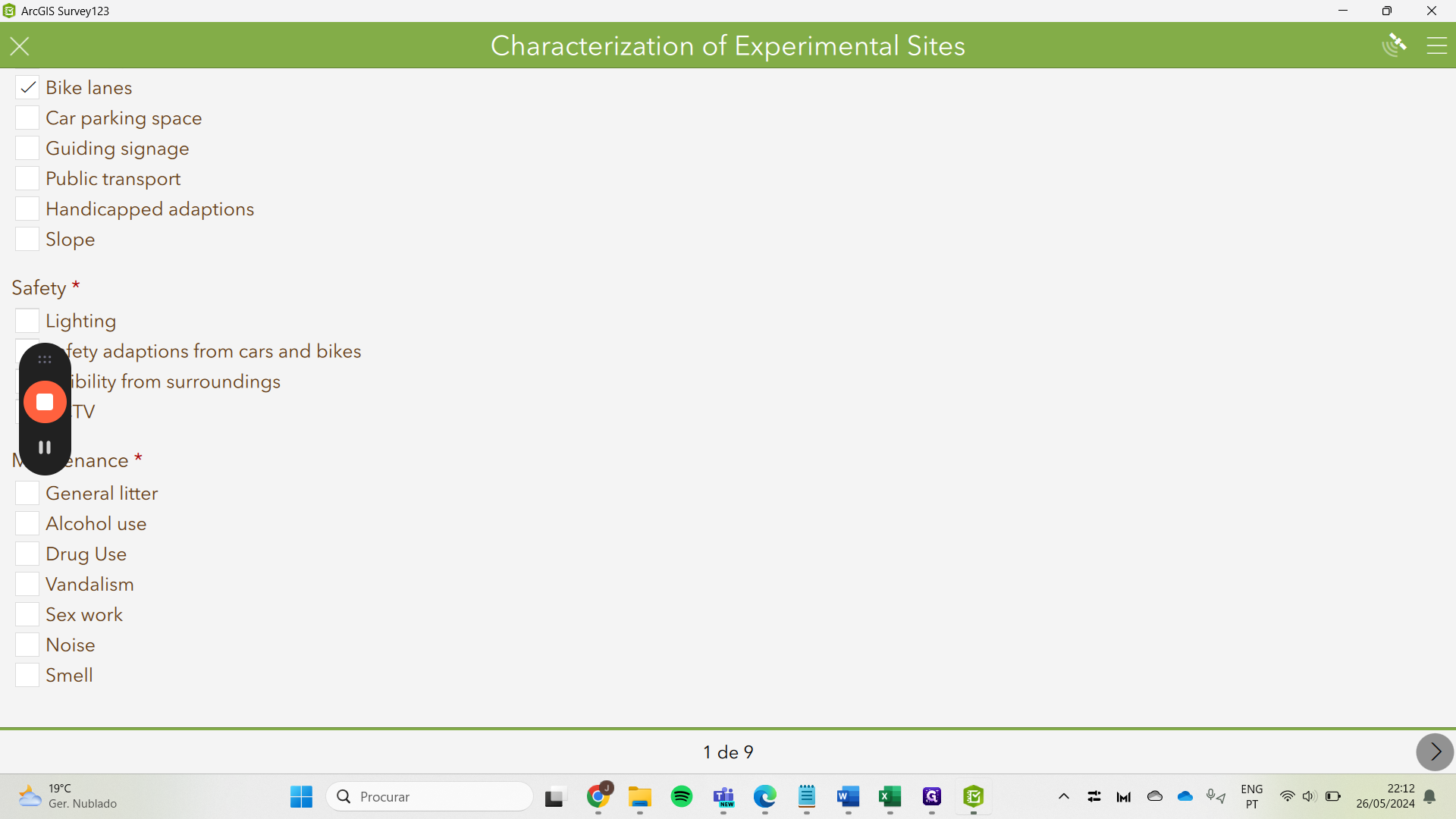This screenshot has width=1456, height=819.
Task: Check the Car parking space option
Action: tap(27, 118)
